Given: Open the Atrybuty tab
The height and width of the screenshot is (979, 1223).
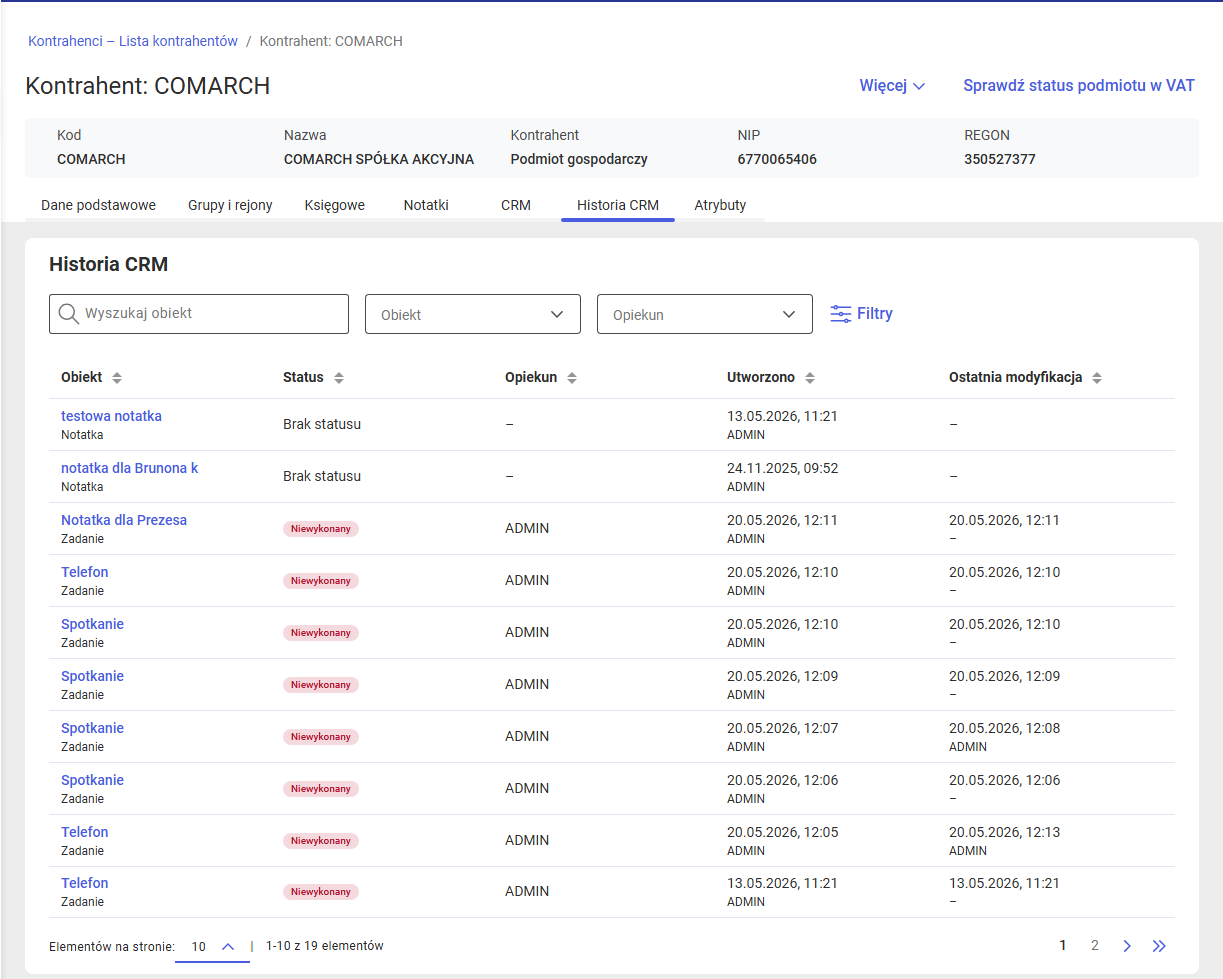Looking at the screenshot, I should click(x=720, y=205).
